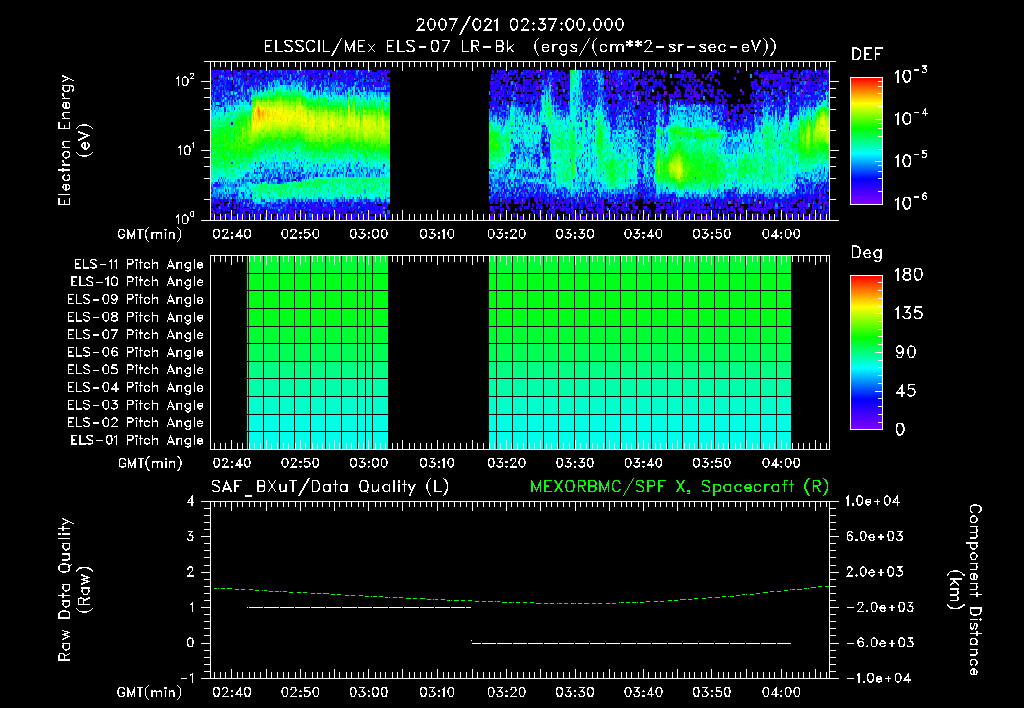Click the 10^-6 value on DEF scale
The width and height of the screenshot is (1024, 708).
911,202
